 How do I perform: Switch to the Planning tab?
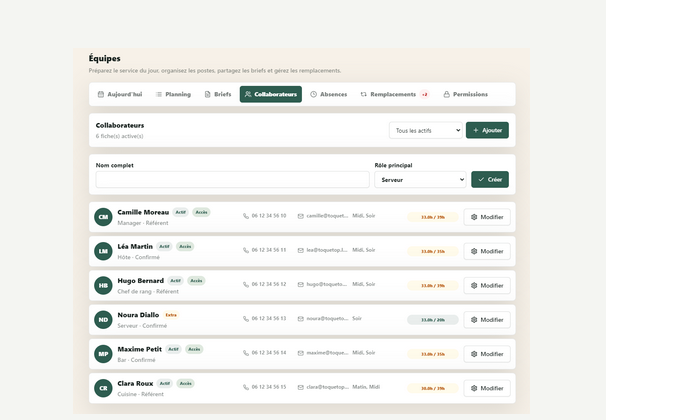[x=173, y=94]
